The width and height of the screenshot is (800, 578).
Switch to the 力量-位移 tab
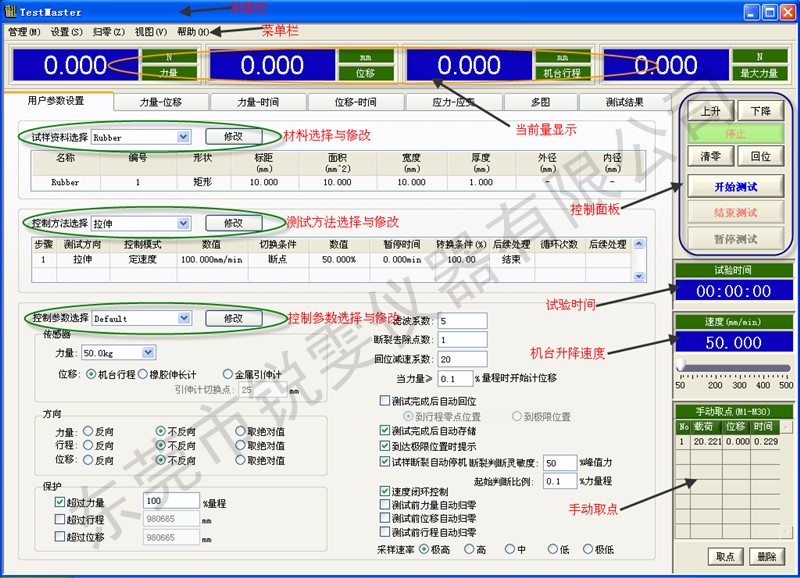pyautogui.click(x=161, y=102)
